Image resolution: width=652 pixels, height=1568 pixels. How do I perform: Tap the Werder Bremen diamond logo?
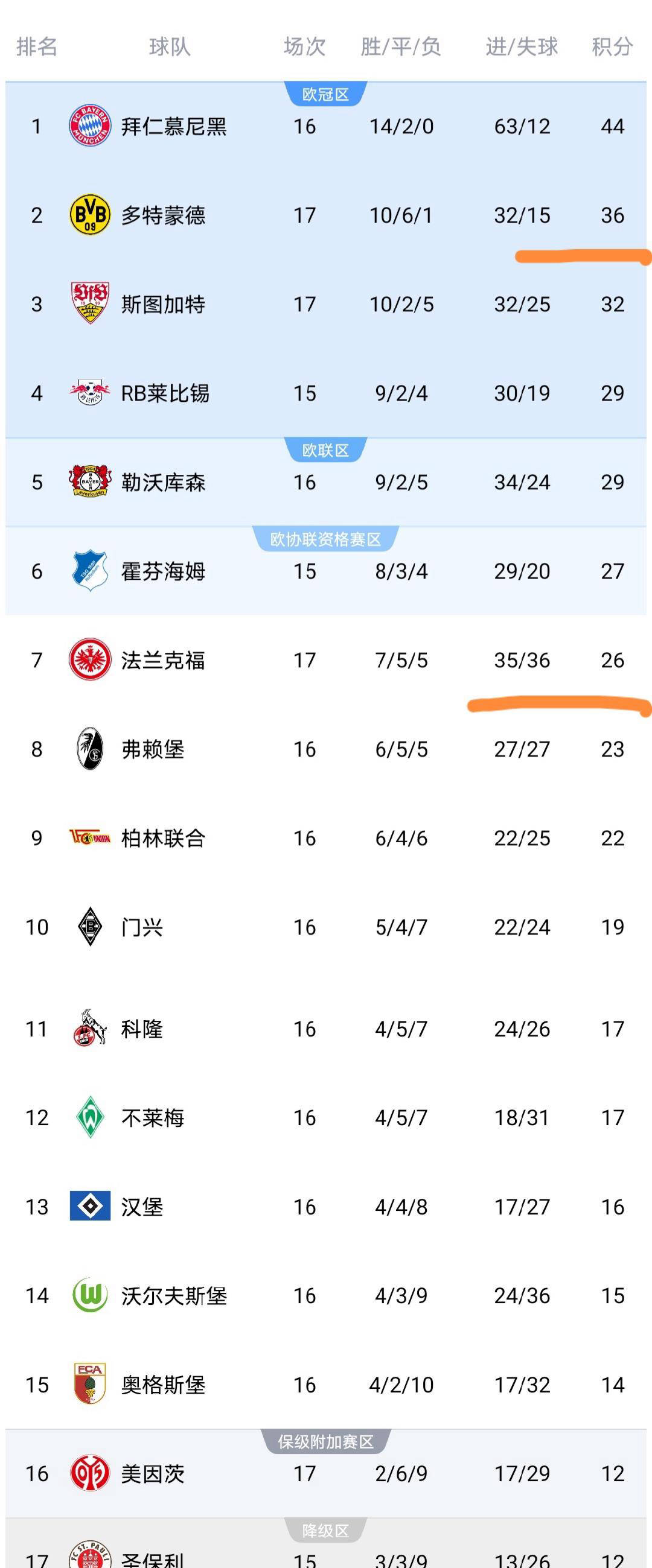(89, 1117)
